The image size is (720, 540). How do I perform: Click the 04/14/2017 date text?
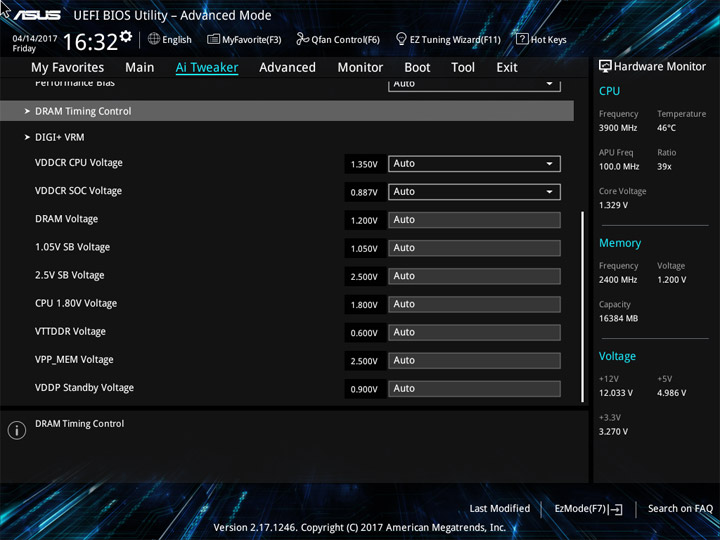tap(34, 39)
